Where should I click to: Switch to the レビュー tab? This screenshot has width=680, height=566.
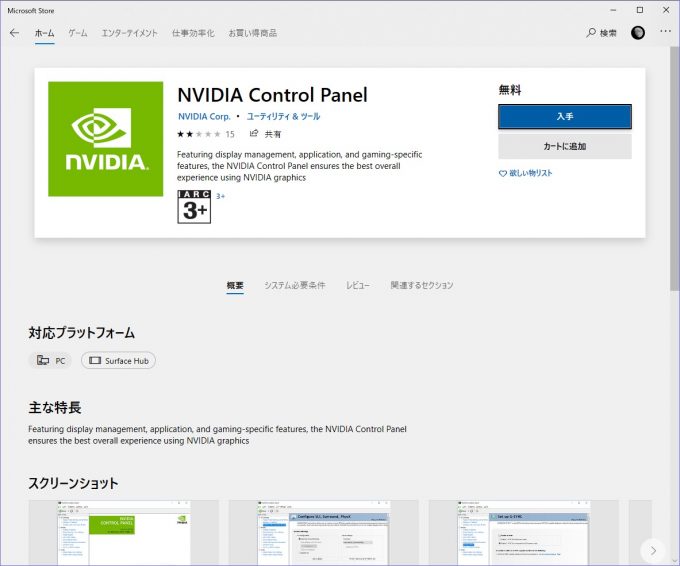[357, 285]
